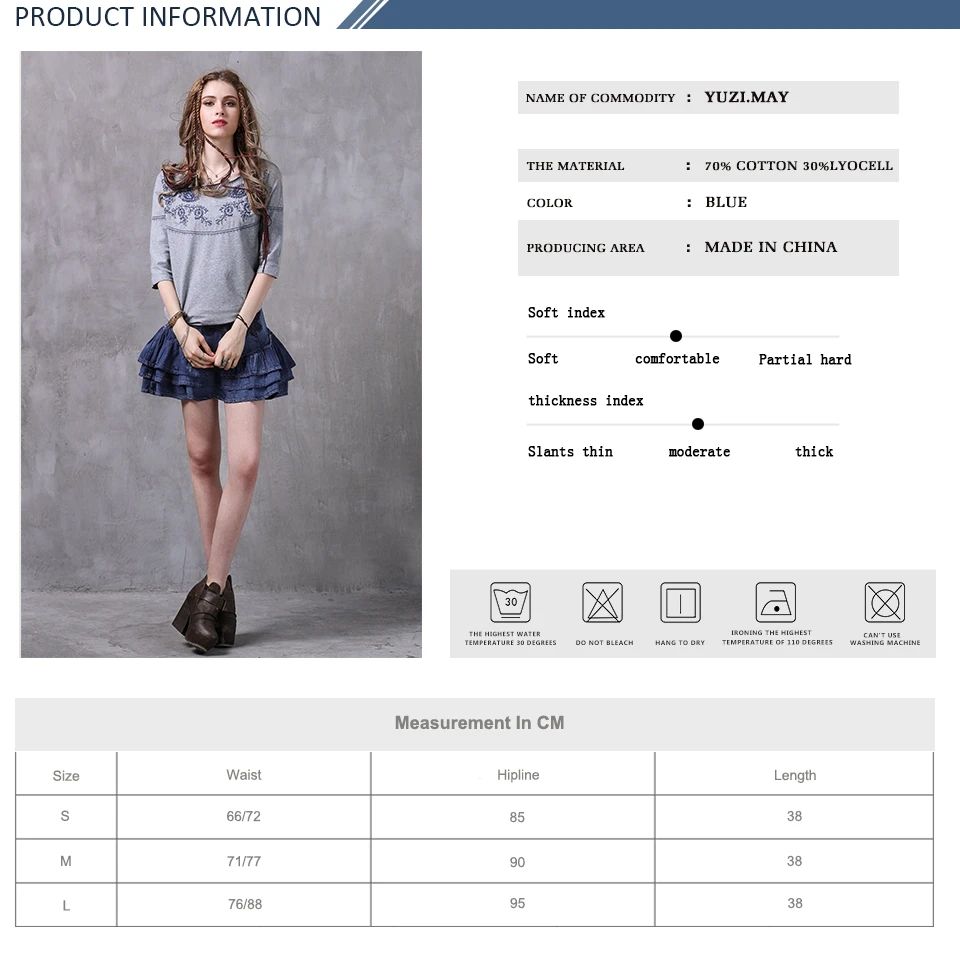Click the hang to dry icon

pos(680,602)
